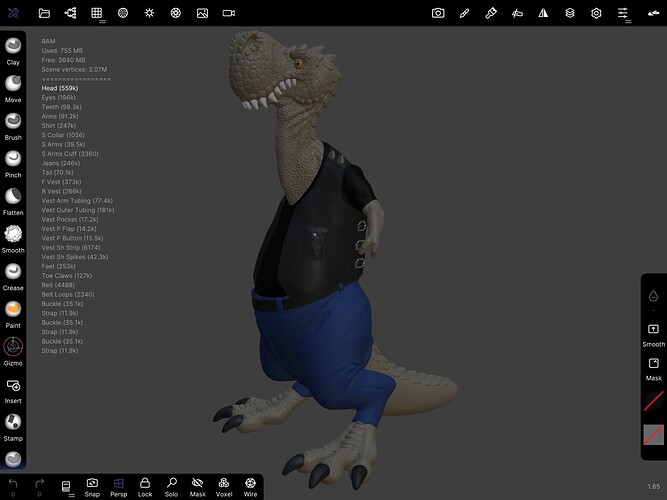The image size is (667, 500).
Task: Select Arms (91.2k) in object list
Action: tap(60, 116)
